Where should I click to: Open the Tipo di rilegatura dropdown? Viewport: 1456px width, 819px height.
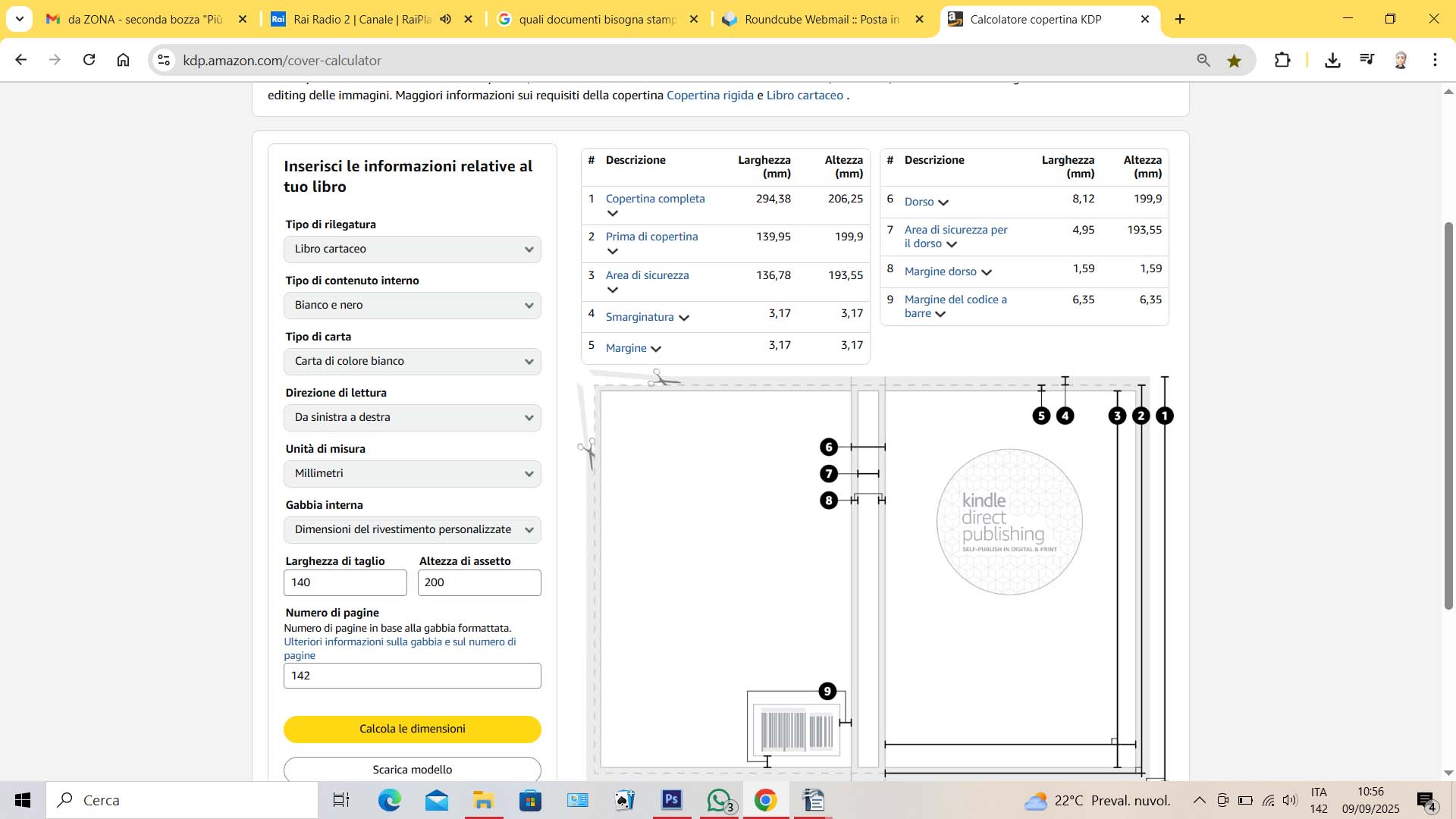pyautogui.click(x=412, y=249)
